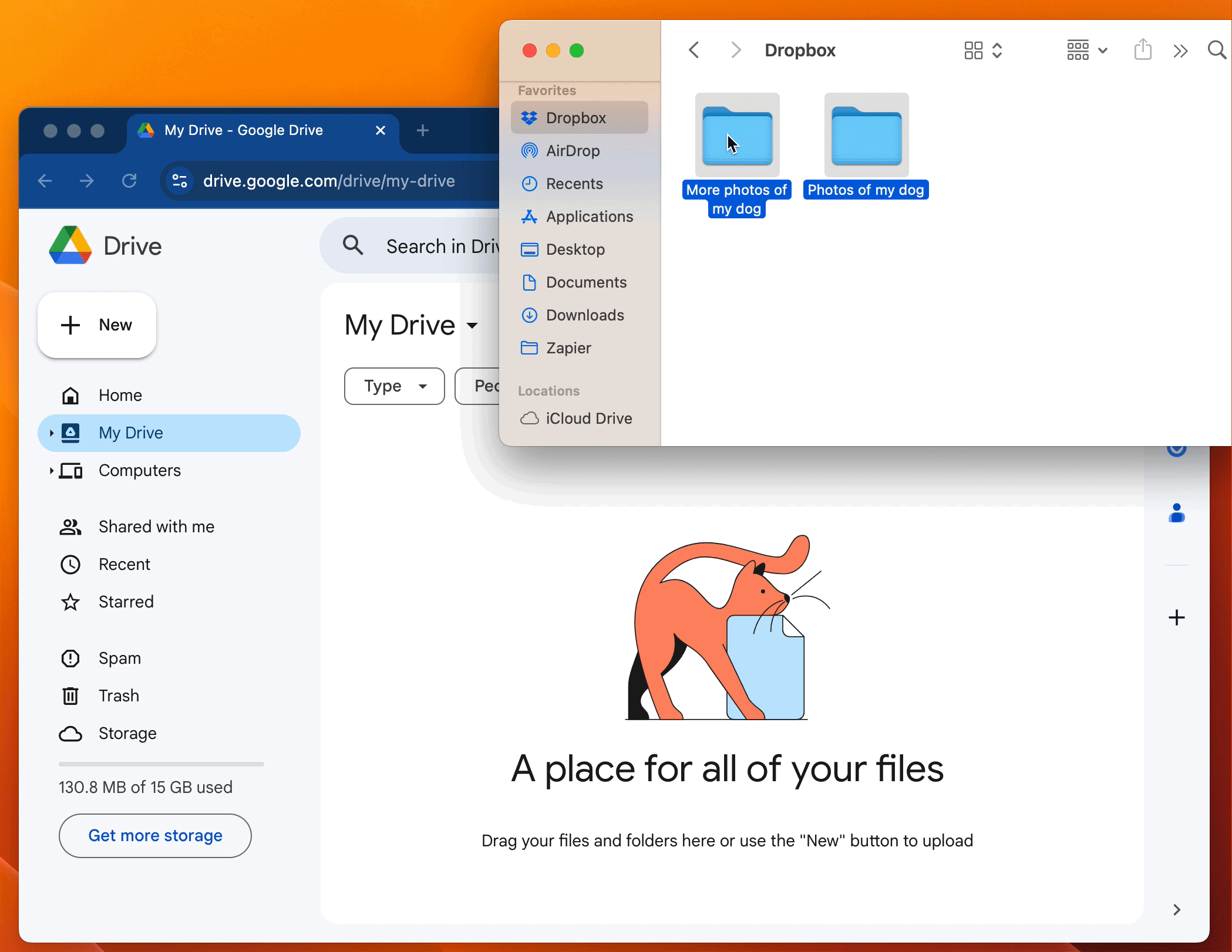The width and height of the screenshot is (1232, 952).
Task: Select My Drive in Drive sidebar
Action: click(169, 433)
